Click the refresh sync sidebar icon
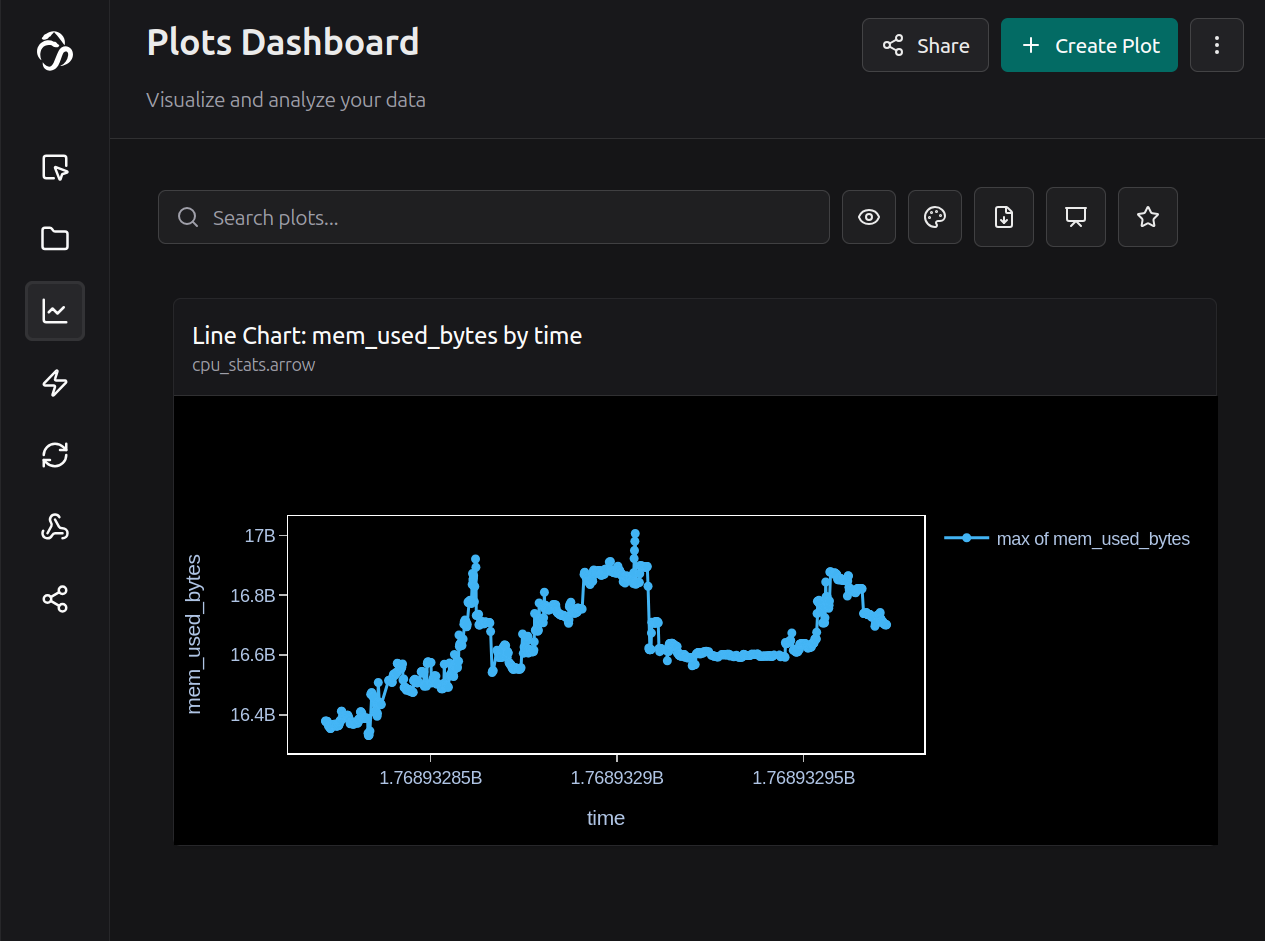1265x941 pixels. point(55,455)
